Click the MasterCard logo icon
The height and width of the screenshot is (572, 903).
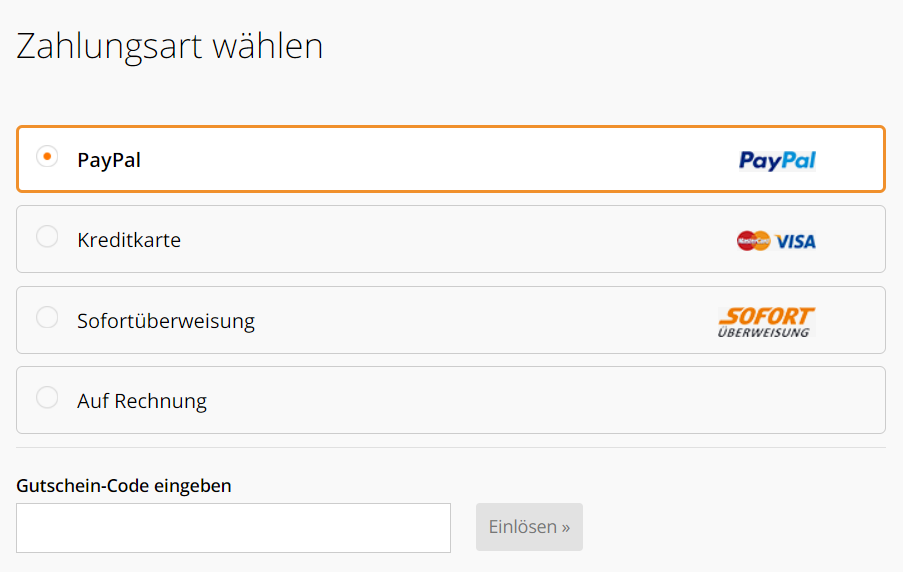(753, 241)
